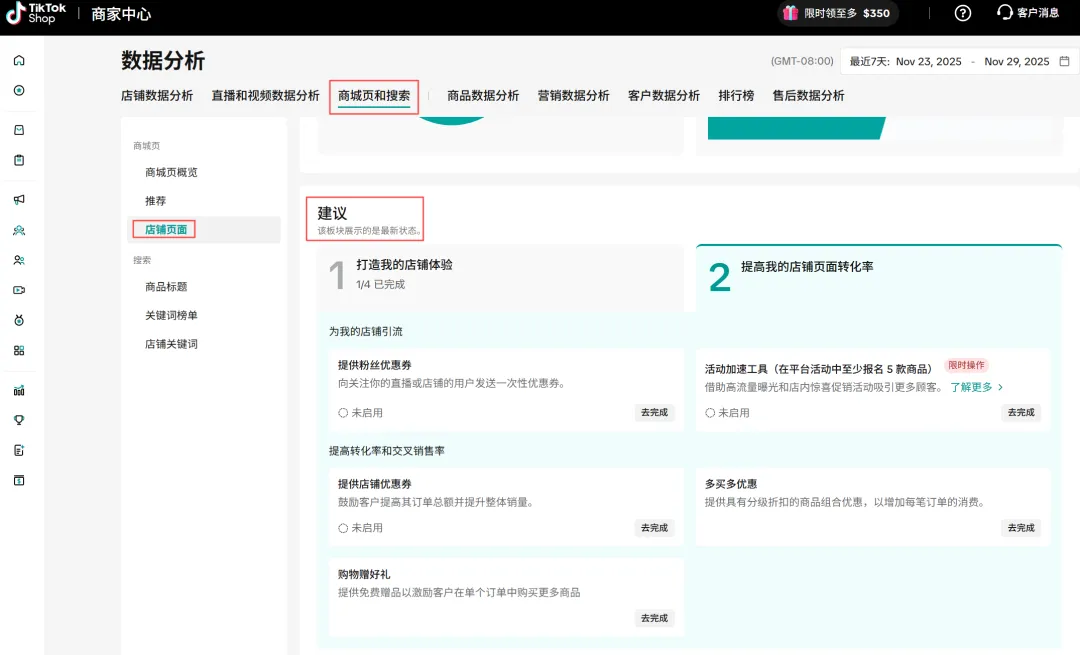Click the help question mark icon
Screen dimensions: 1080x655
coord(962,13)
